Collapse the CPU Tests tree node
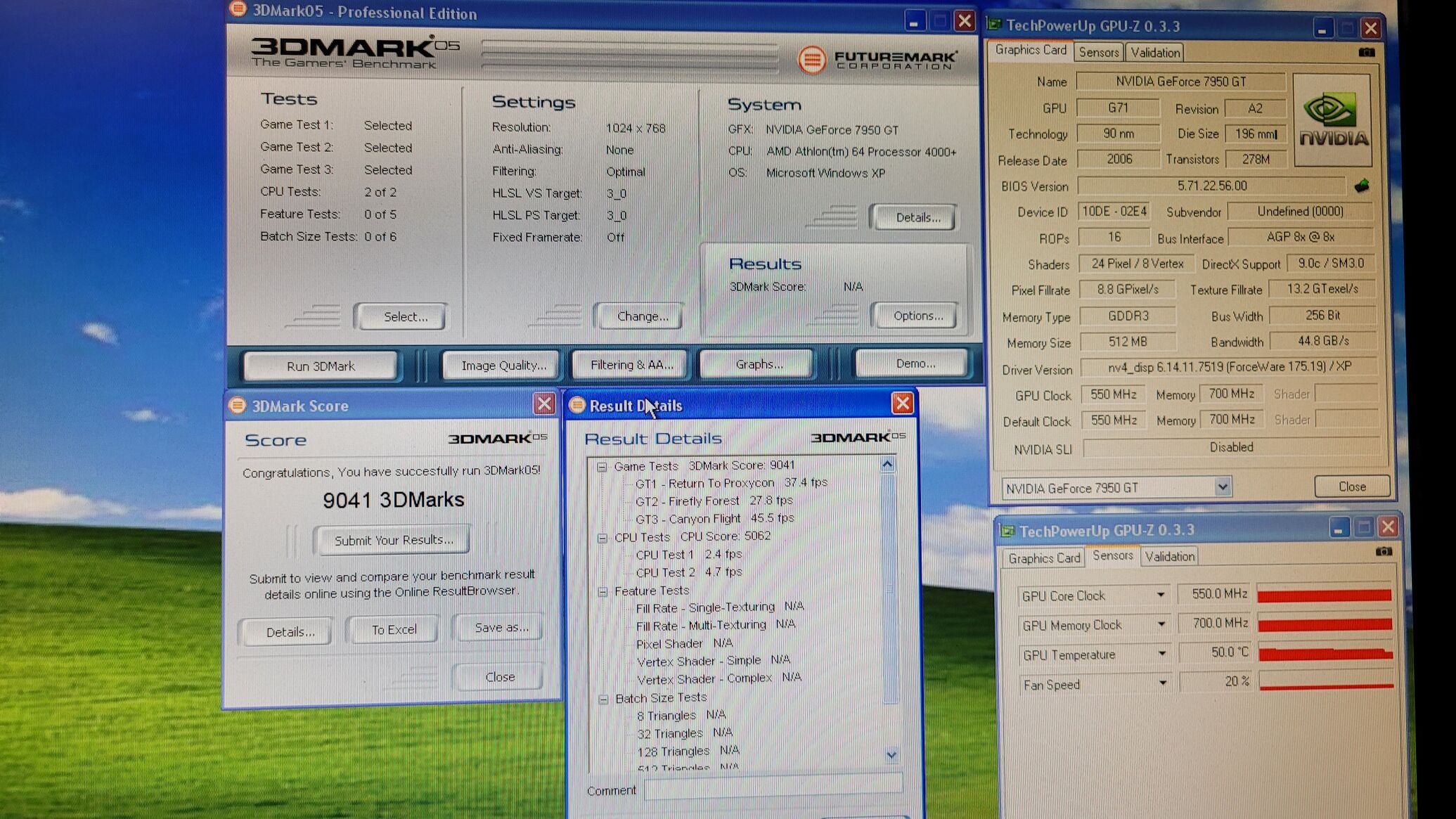 click(x=603, y=538)
